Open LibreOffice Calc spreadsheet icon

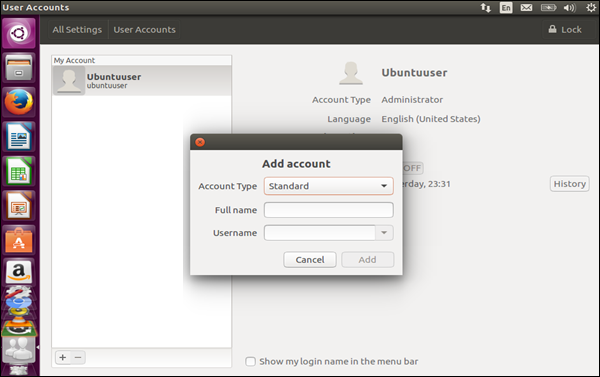[x=18, y=171]
